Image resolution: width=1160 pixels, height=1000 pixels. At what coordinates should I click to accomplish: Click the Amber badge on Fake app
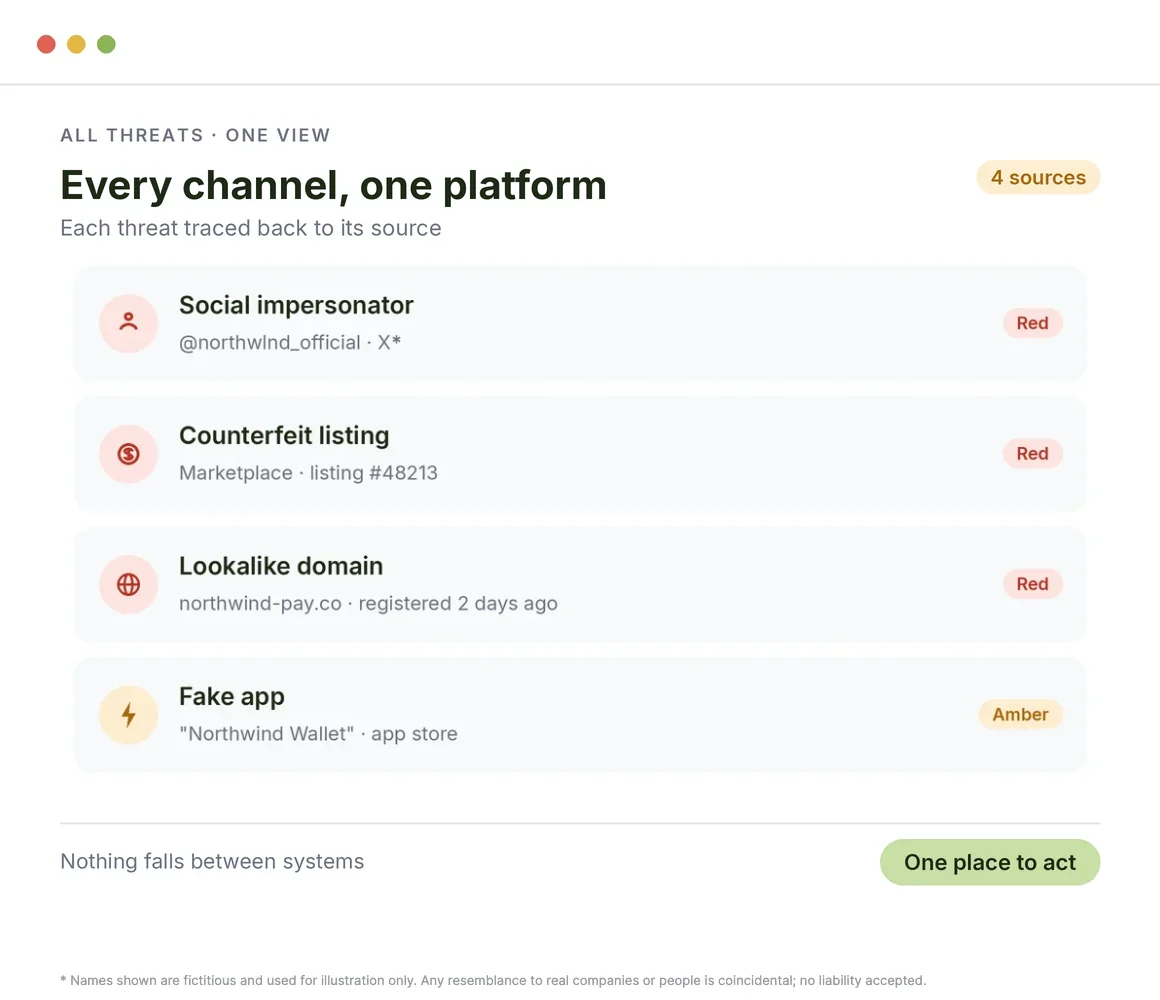pos(1020,714)
